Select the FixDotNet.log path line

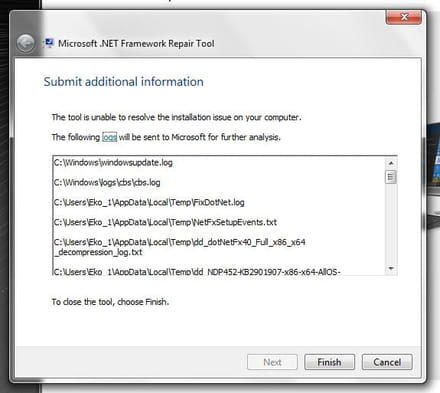pyautogui.click(x=149, y=202)
